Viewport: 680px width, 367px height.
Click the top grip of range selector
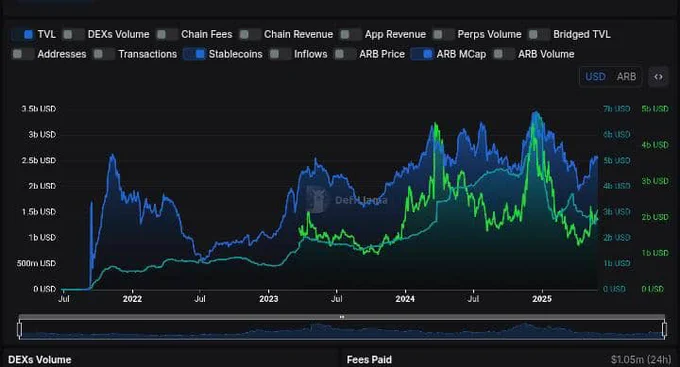coord(342,317)
